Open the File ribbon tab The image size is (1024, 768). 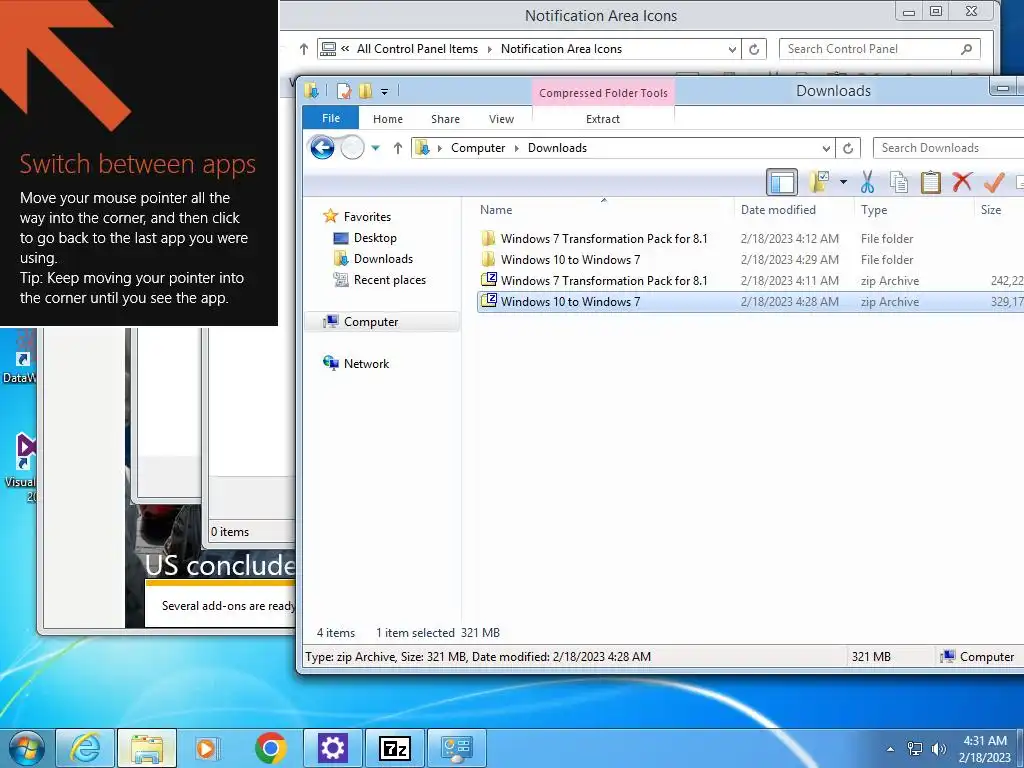pyautogui.click(x=331, y=118)
